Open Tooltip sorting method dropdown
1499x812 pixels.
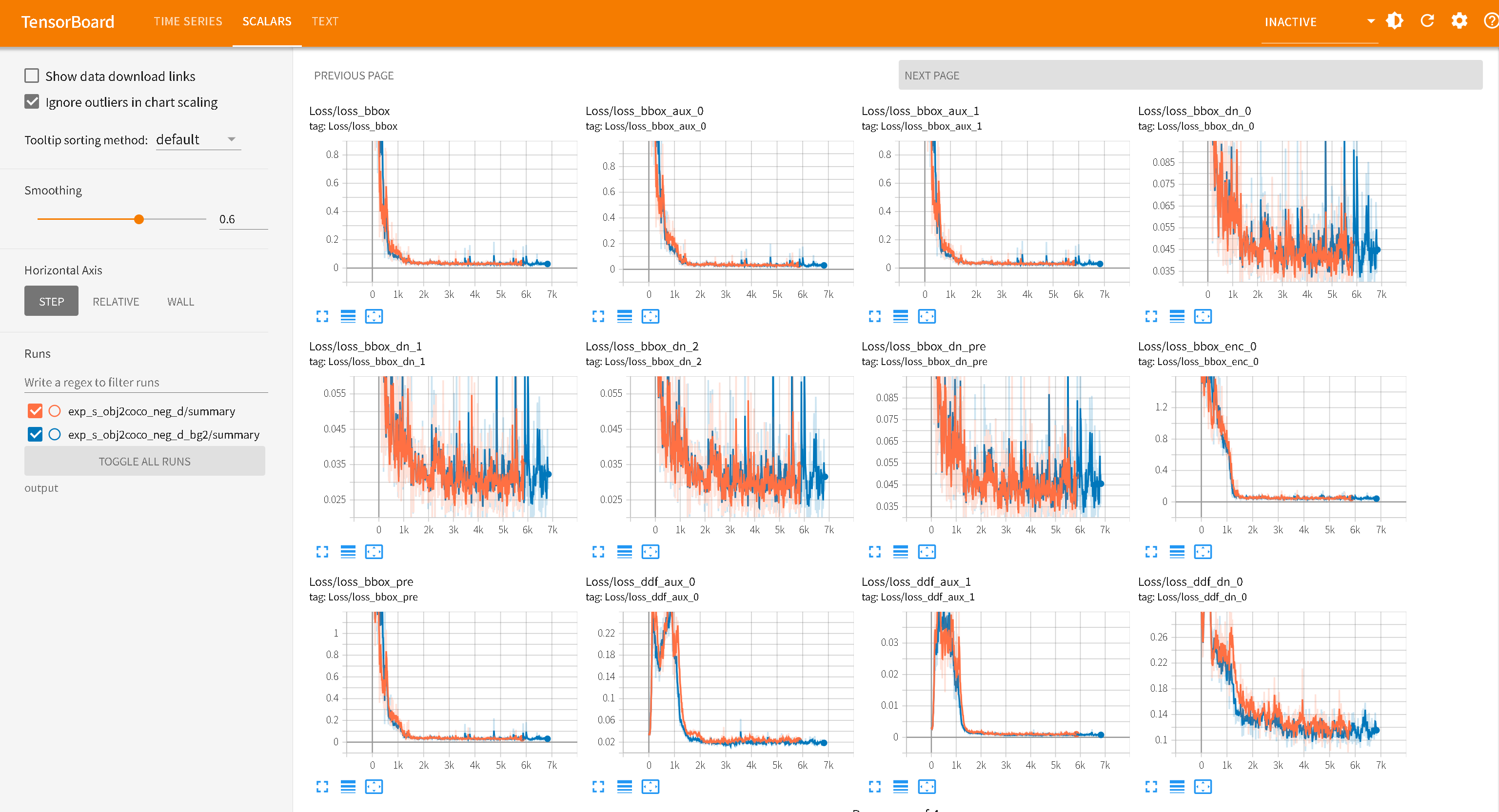[x=198, y=139]
